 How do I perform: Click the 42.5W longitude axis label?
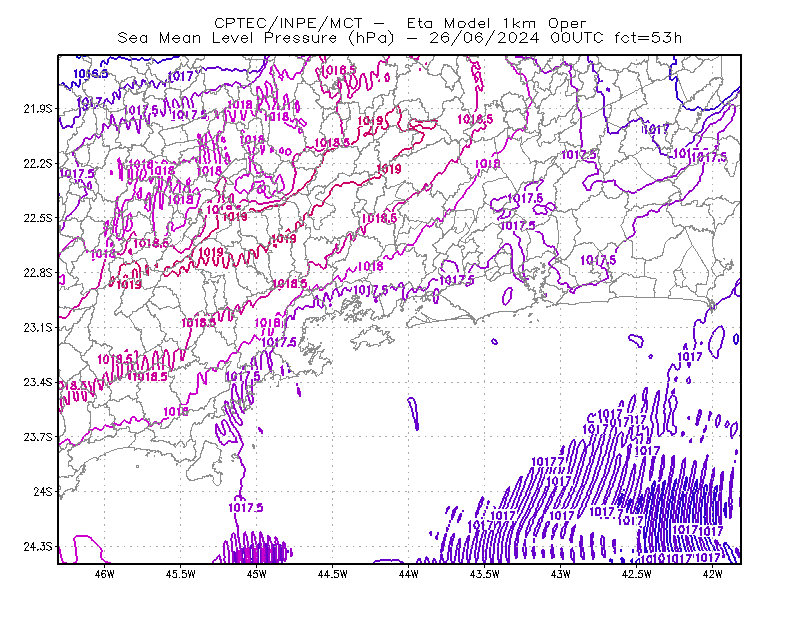[x=637, y=574]
